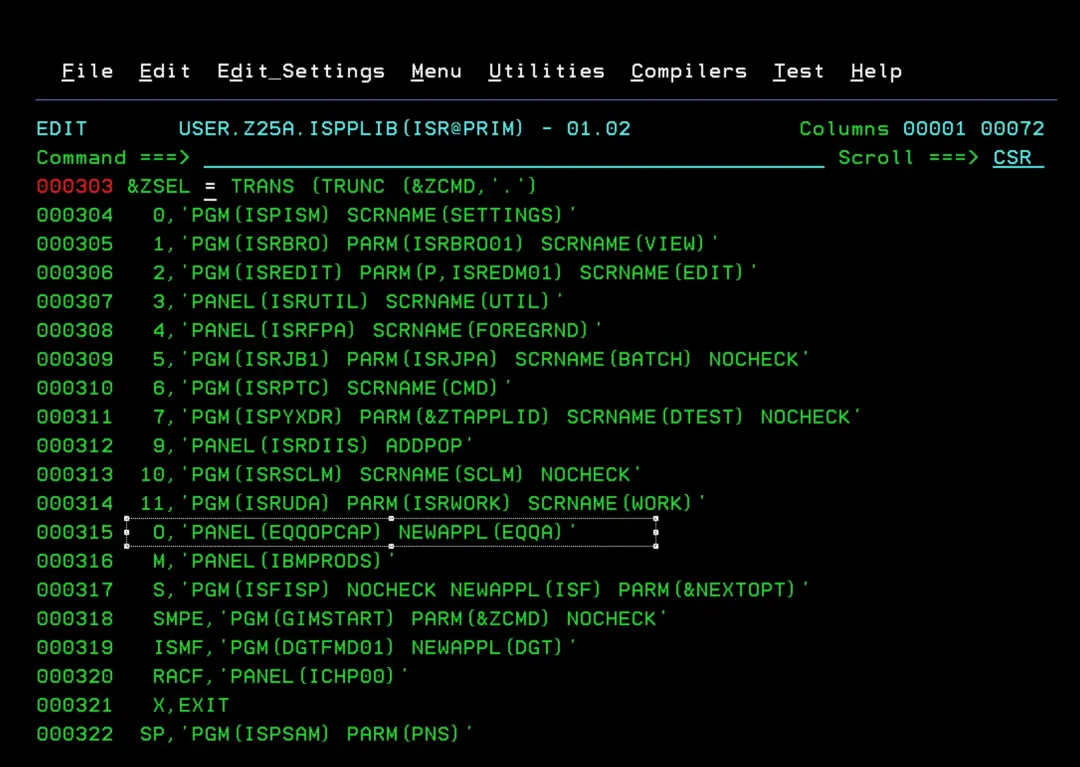Click line number 000310

pyautogui.click(x=74, y=388)
